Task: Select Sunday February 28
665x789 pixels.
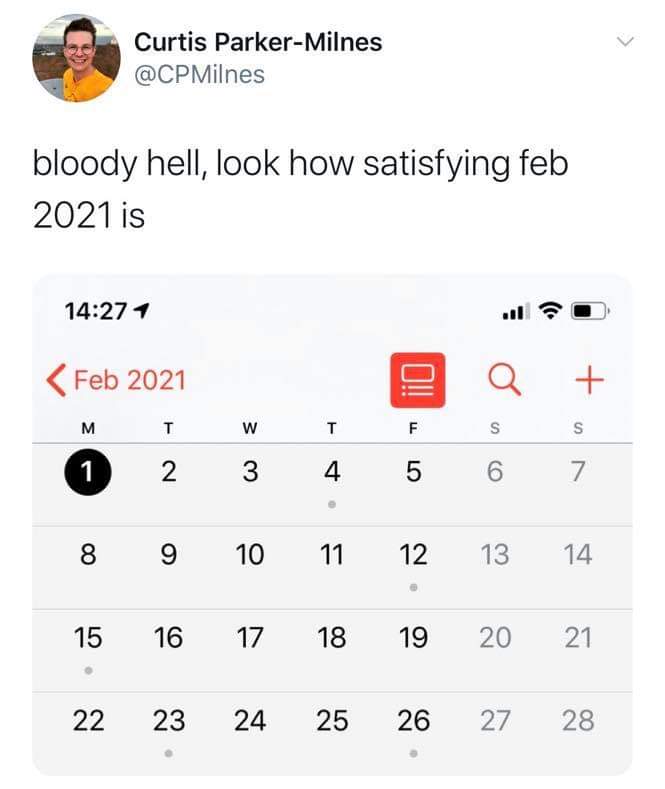Action: tap(578, 720)
